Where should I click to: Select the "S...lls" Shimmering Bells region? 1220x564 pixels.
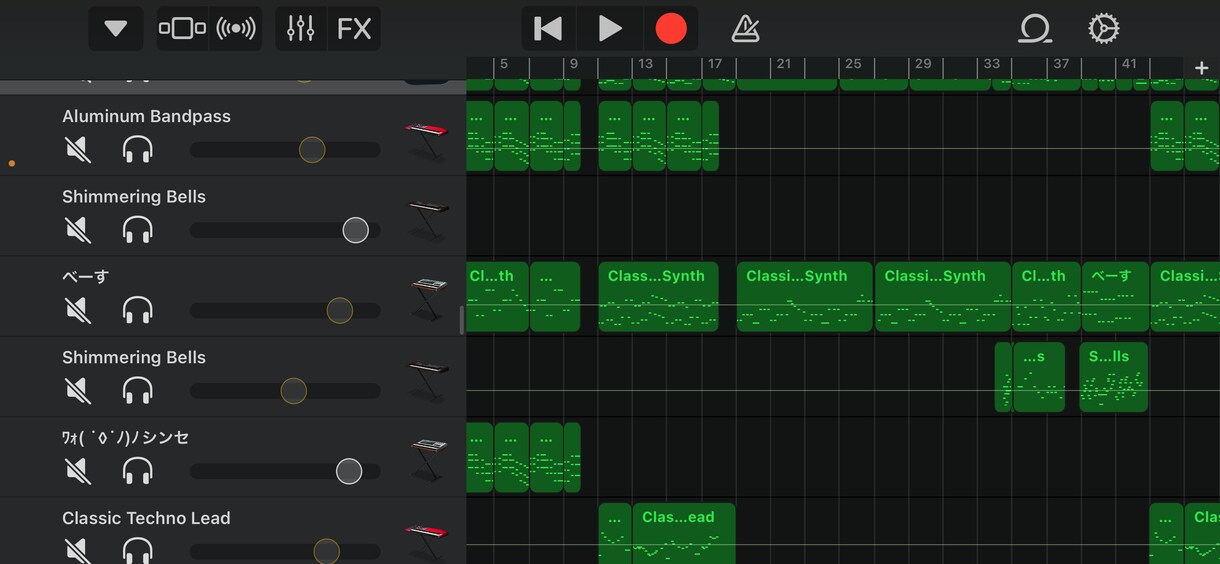click(x=1113, y=377)
